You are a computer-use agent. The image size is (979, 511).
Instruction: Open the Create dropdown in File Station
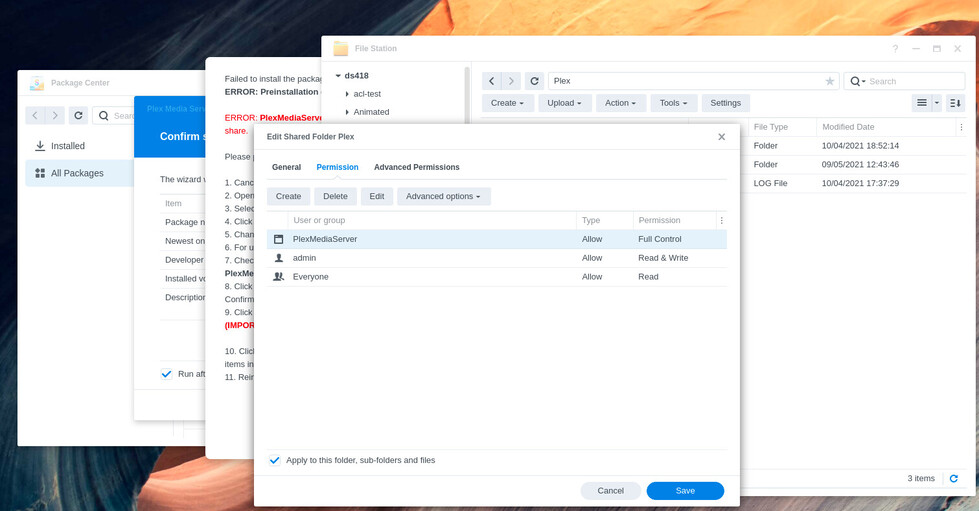click(x=507, y=103)
